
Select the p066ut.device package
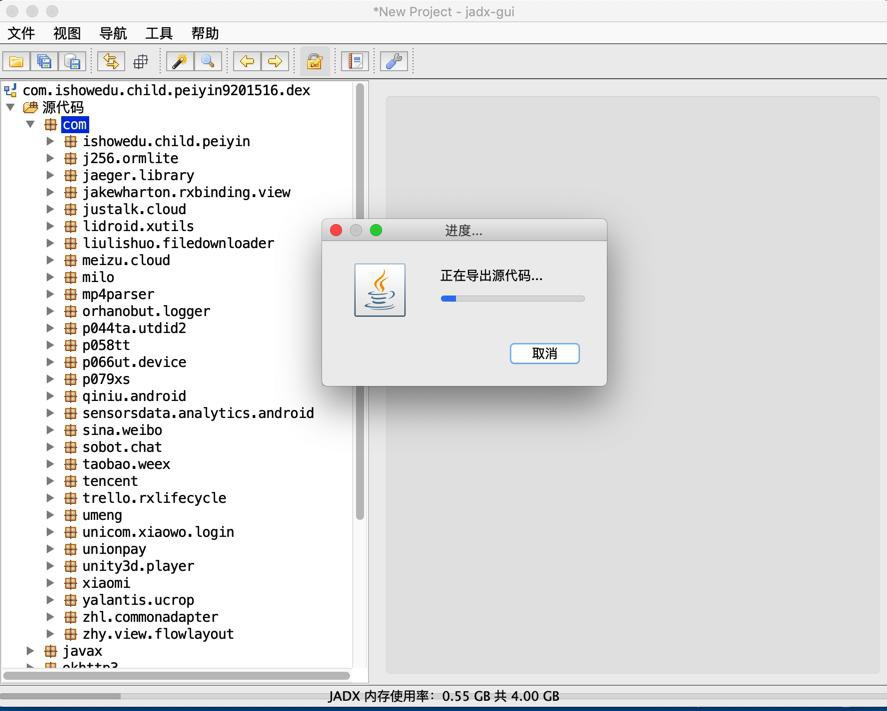(x=134, y=362)
